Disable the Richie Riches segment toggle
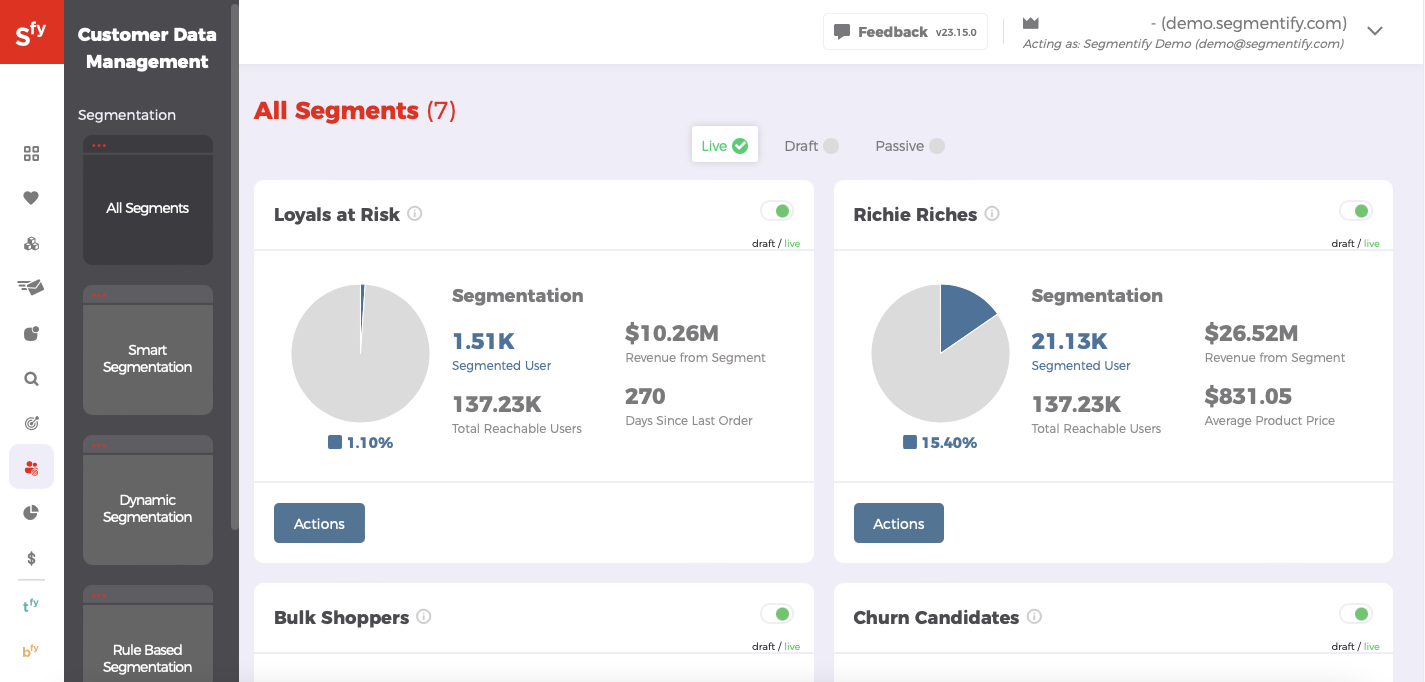The height and width of the screenshot is (682, 1425). click(1357, 210)
